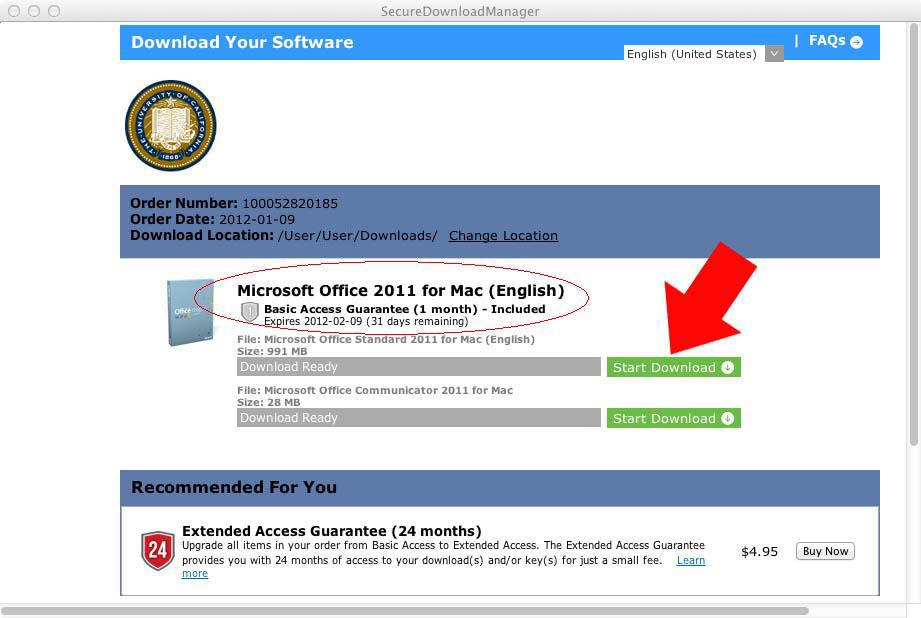This screenshot has width=921, height=618.
Task: Click the Buy Now button
Action: pyautogui.click(x=825, y=551)
